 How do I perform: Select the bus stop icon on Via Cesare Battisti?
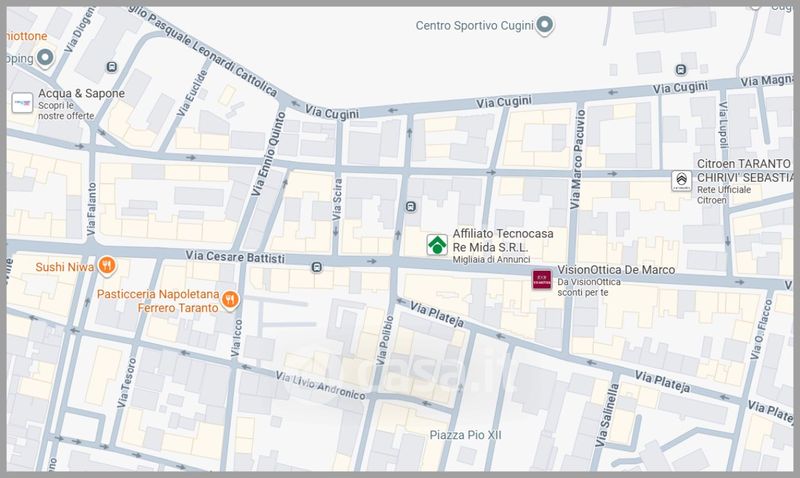(317, 267)
